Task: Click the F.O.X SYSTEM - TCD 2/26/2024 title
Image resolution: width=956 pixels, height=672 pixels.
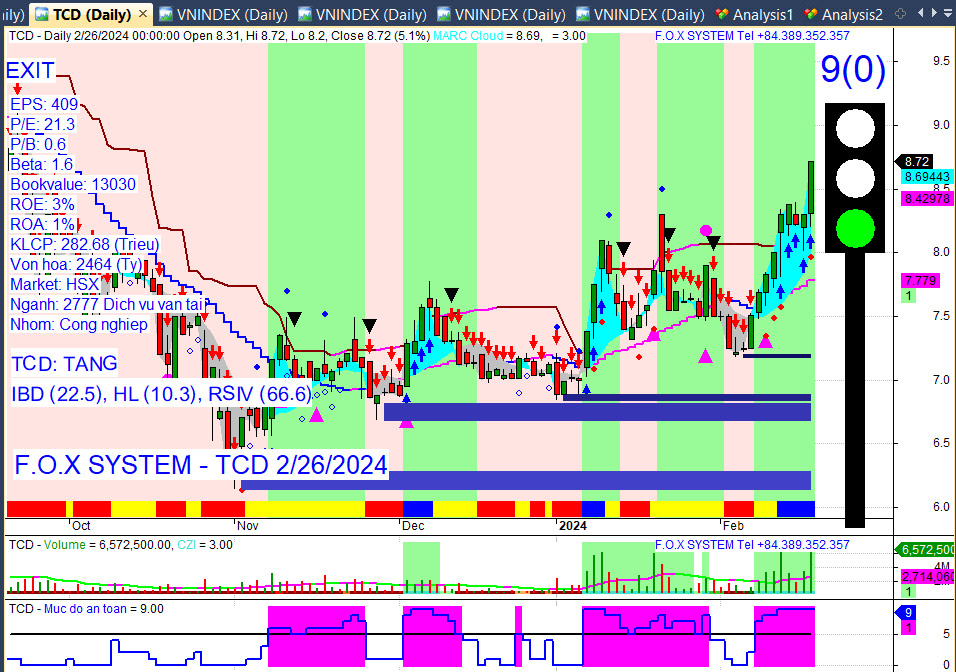Action: pyautogui.click(x=201, y=465)
